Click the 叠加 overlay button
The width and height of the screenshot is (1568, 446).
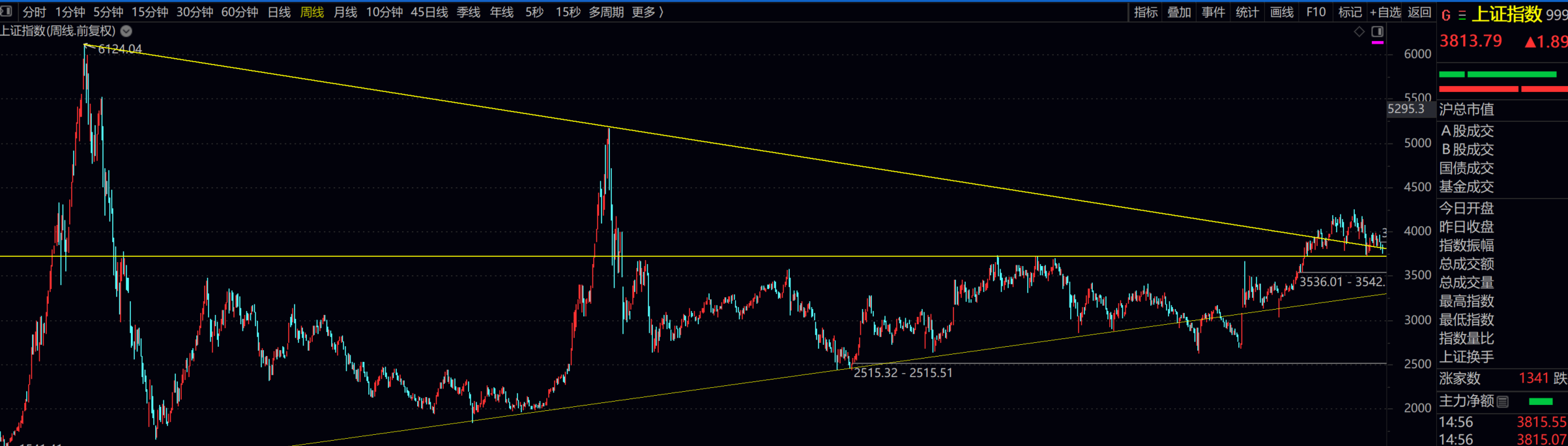pyautogui.click(x=1180, y=12)
